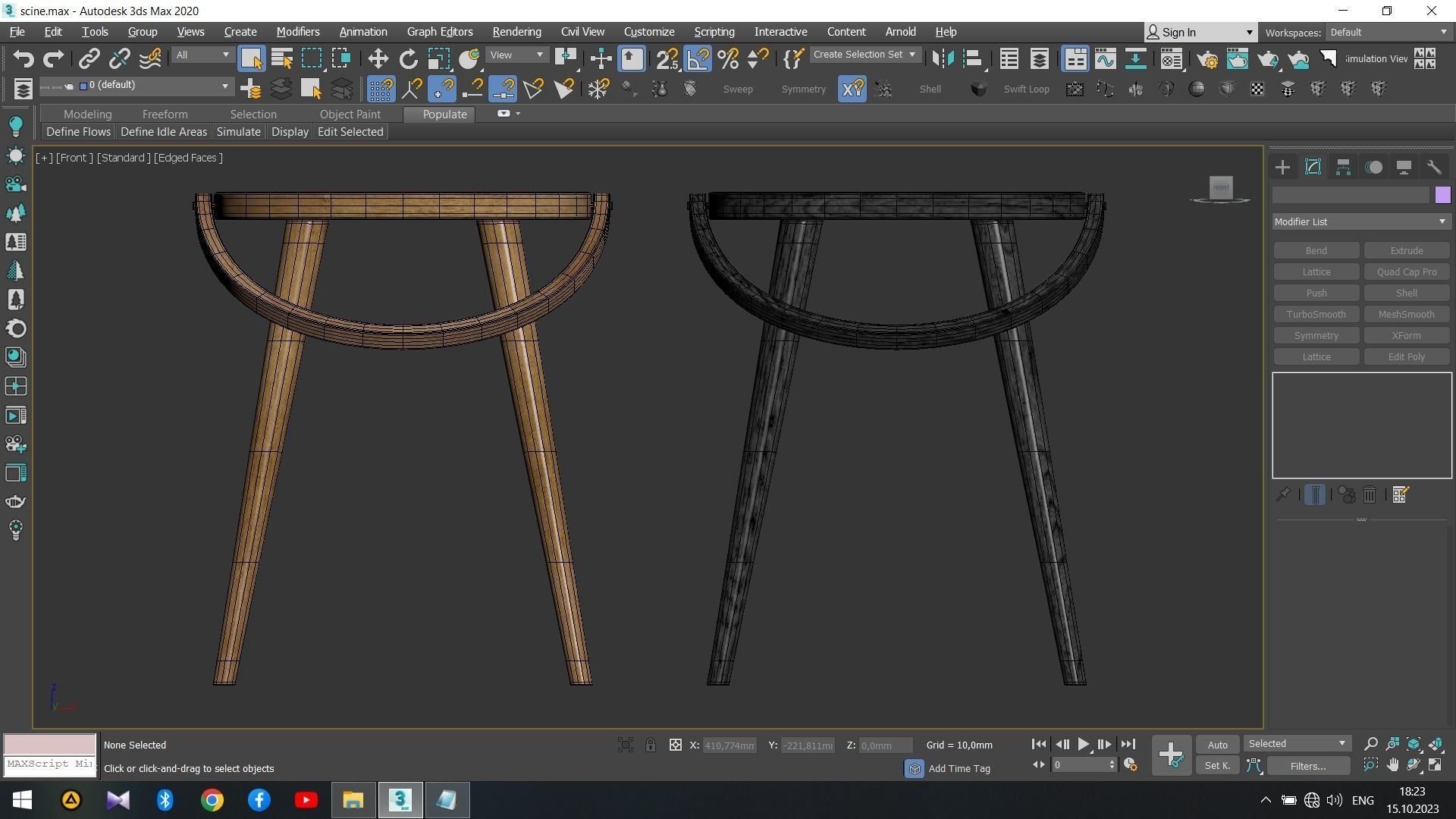Choose the Select and Rotate tool
Viewport: 1456px width, 819px height.
point(408,58)
